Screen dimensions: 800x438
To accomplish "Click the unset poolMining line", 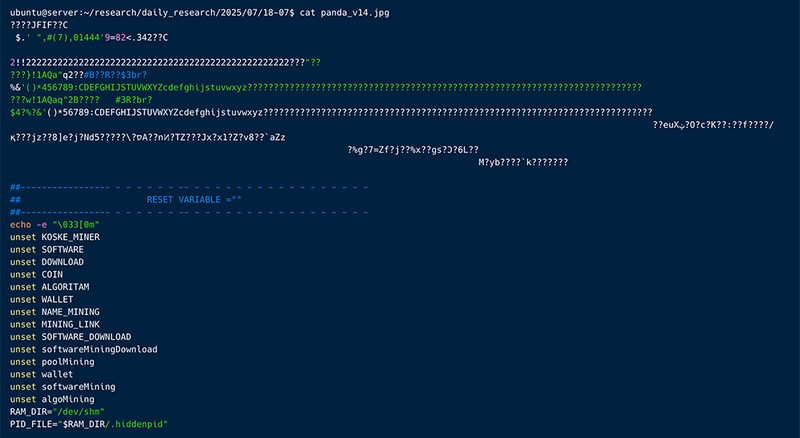I will [x=65, y=362].
